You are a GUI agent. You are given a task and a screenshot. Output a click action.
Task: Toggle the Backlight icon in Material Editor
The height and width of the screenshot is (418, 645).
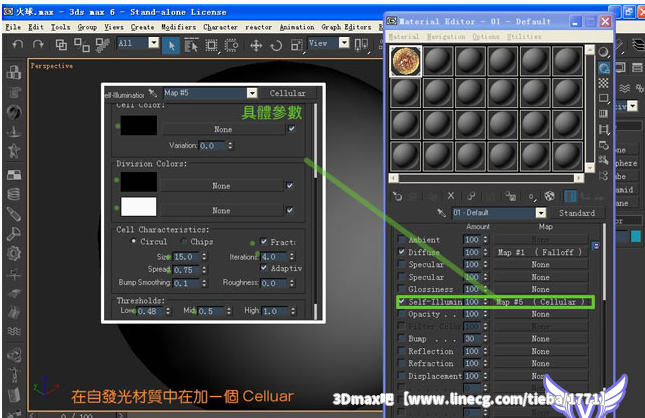coord(603,68)
